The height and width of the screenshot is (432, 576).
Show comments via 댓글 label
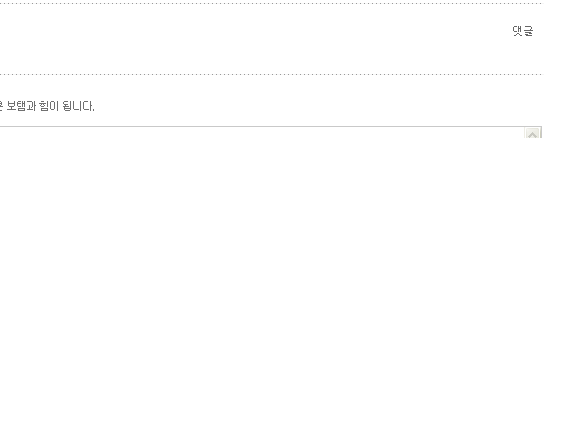pyautogui.click(x=522, y=31)
